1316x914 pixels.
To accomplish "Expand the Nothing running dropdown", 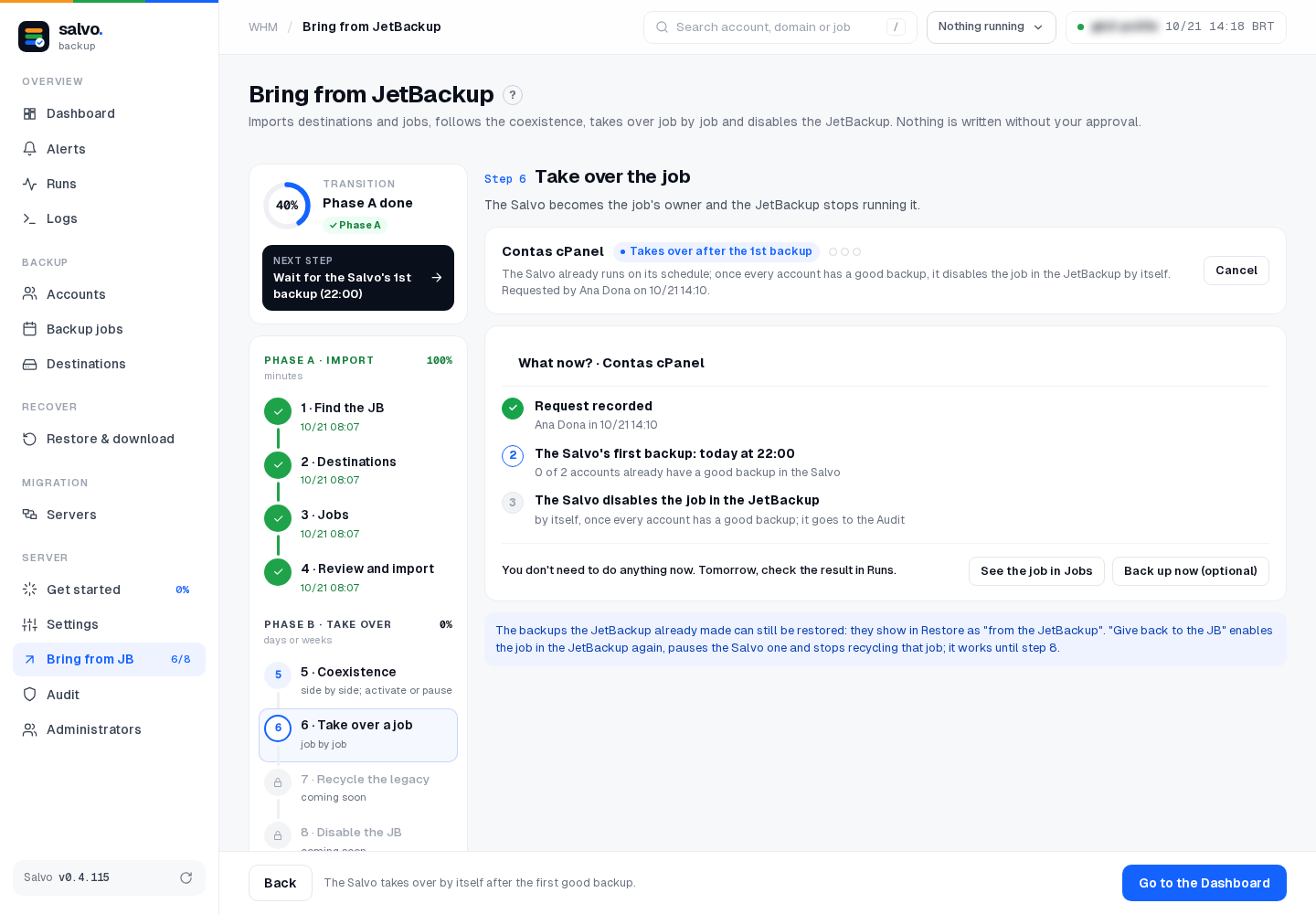I will (x=992, y=27).
